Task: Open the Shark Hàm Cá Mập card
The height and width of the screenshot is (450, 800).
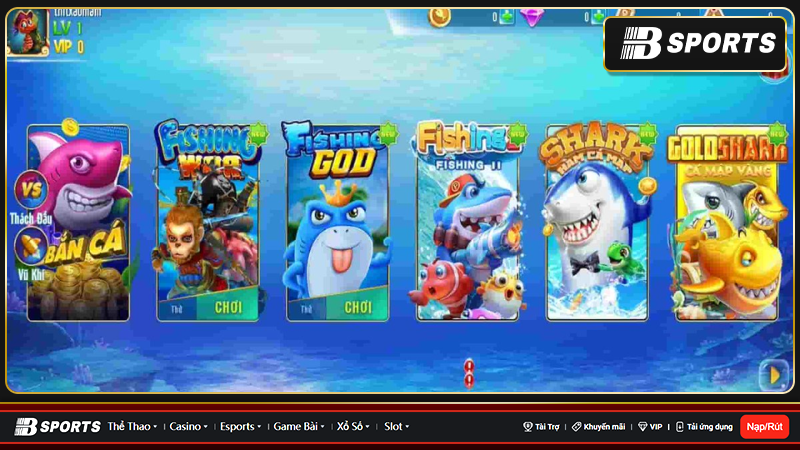Action: pyautogui.click(x=597, y=222)
